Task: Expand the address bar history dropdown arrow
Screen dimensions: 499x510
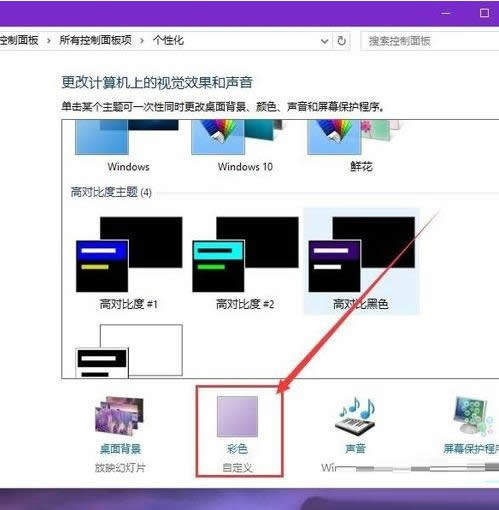Action: (x=324, y=41)
